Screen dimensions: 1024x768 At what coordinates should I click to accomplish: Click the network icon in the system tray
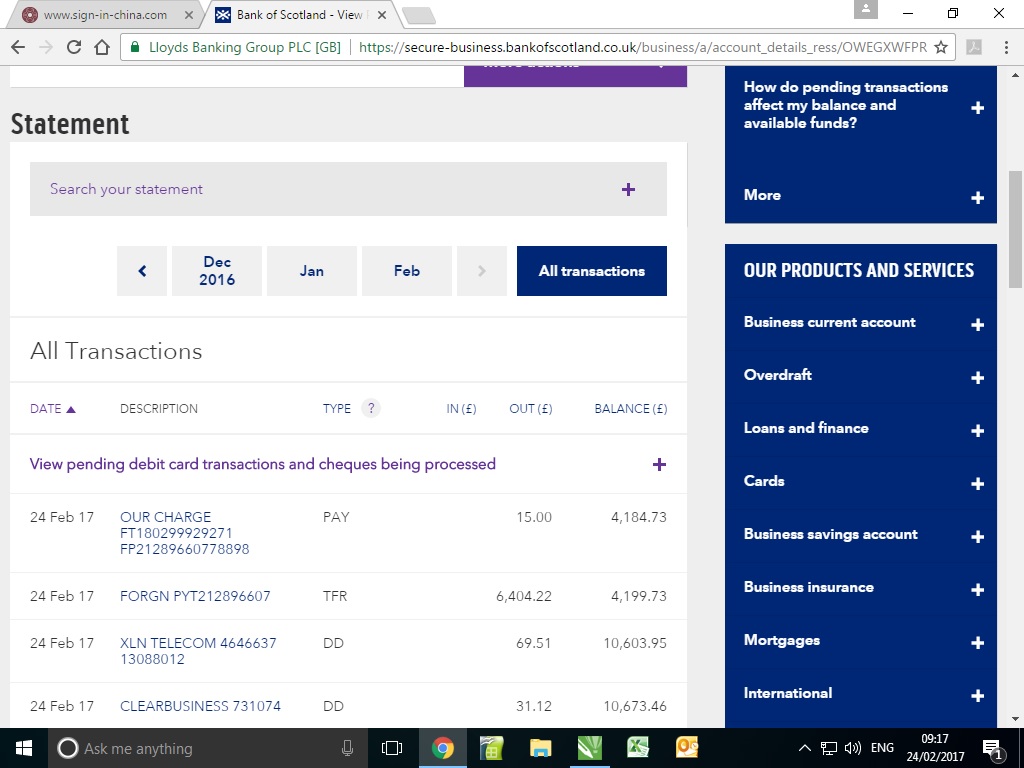[x=829, y=748]
